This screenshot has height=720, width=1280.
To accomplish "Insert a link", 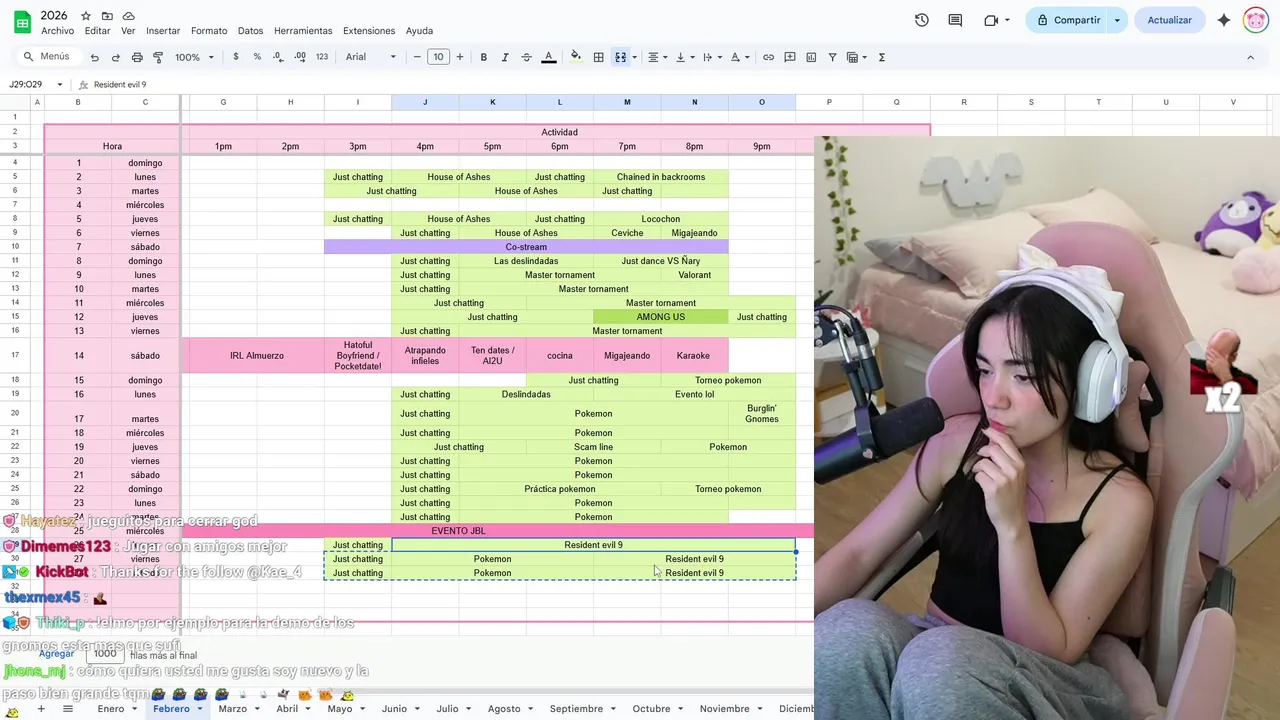I will (768, 57).
